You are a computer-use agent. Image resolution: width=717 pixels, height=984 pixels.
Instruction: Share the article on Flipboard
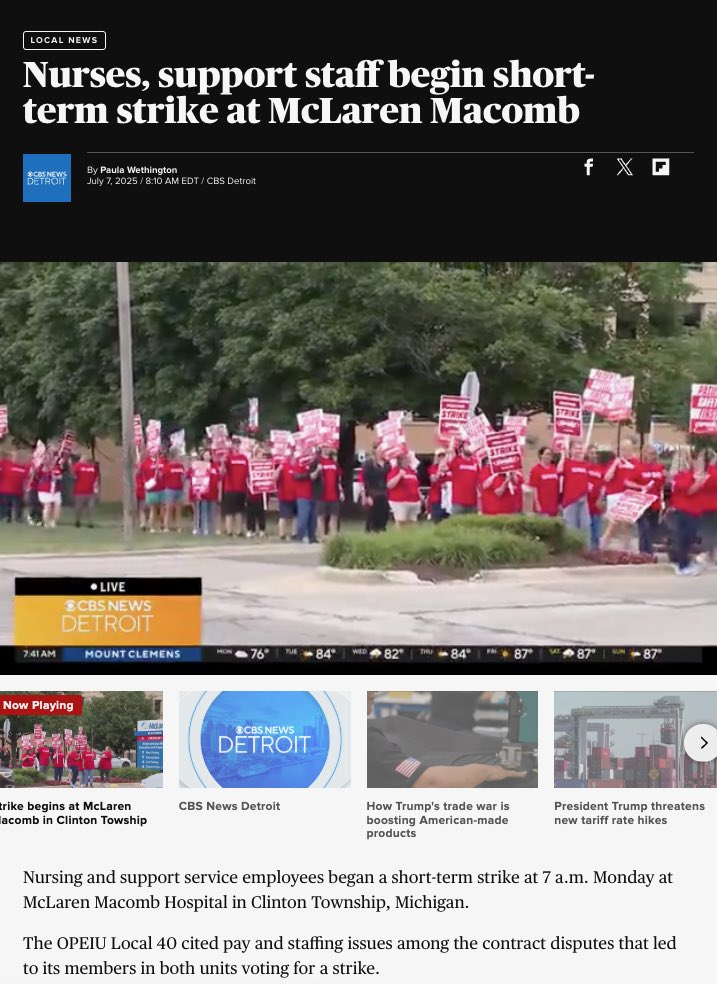pyautogui.click(x=661, y=167)
